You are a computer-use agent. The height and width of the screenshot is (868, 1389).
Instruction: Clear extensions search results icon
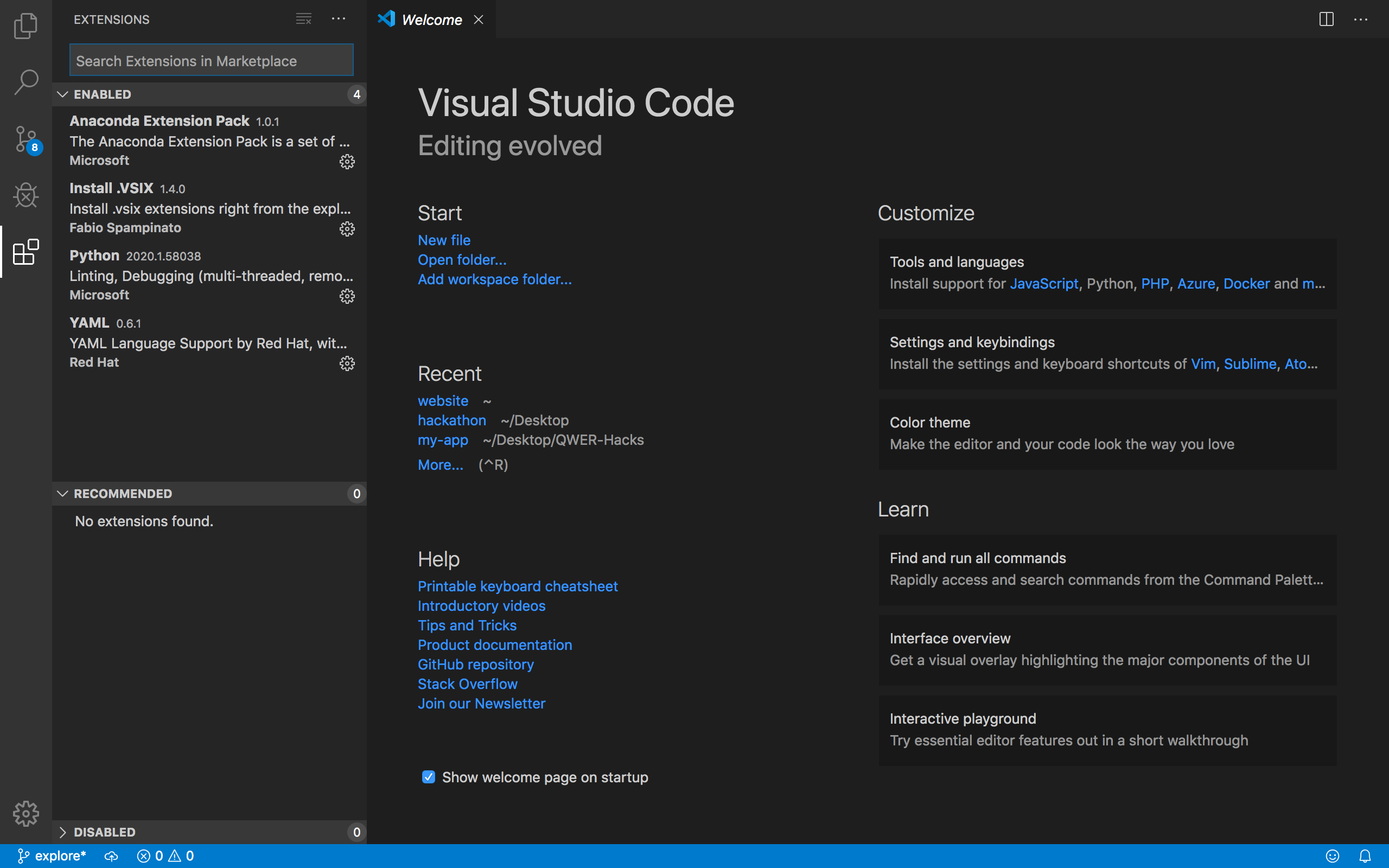point(304,19)
